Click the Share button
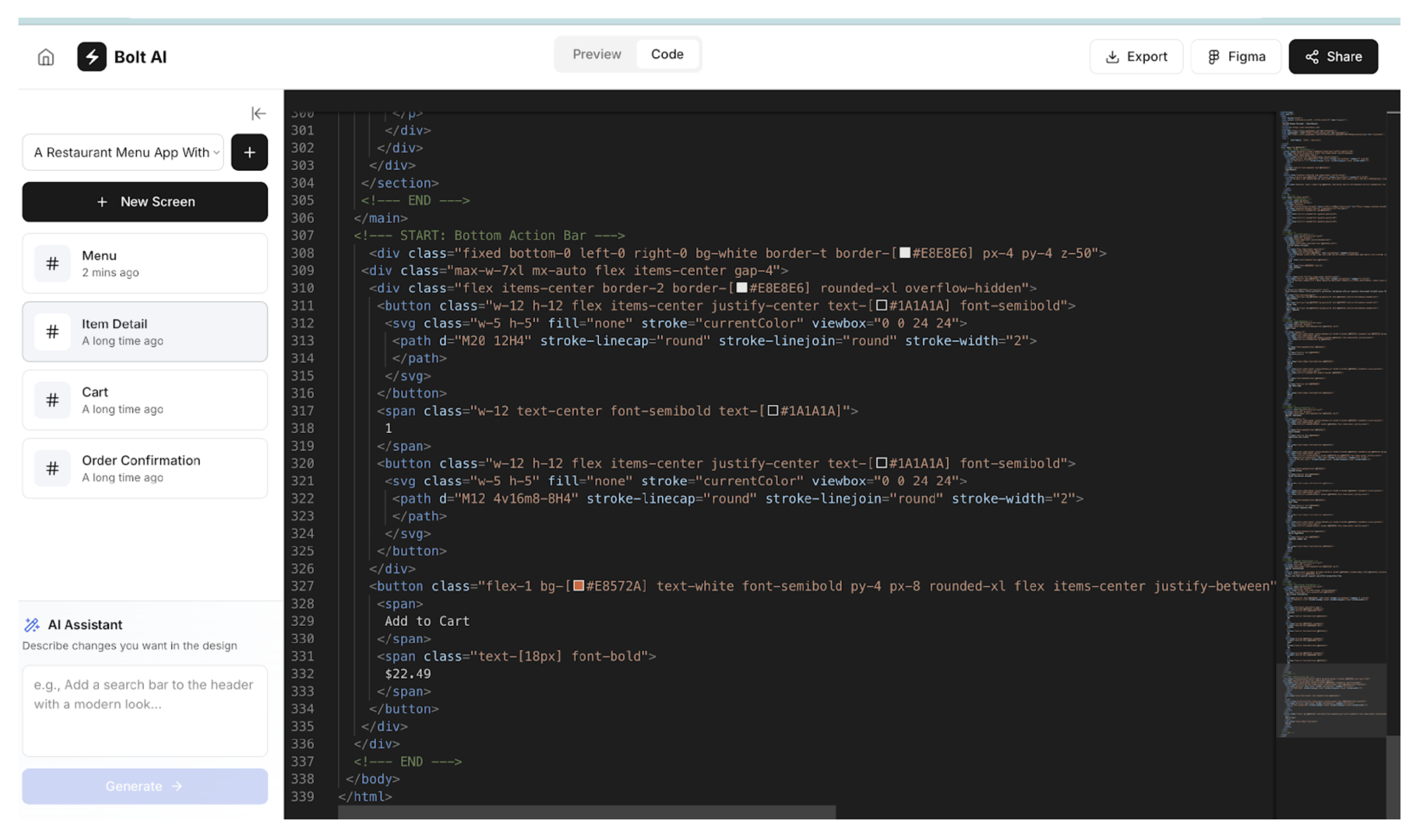The height and width of the screenshot is (840, 1416). 1333,56
